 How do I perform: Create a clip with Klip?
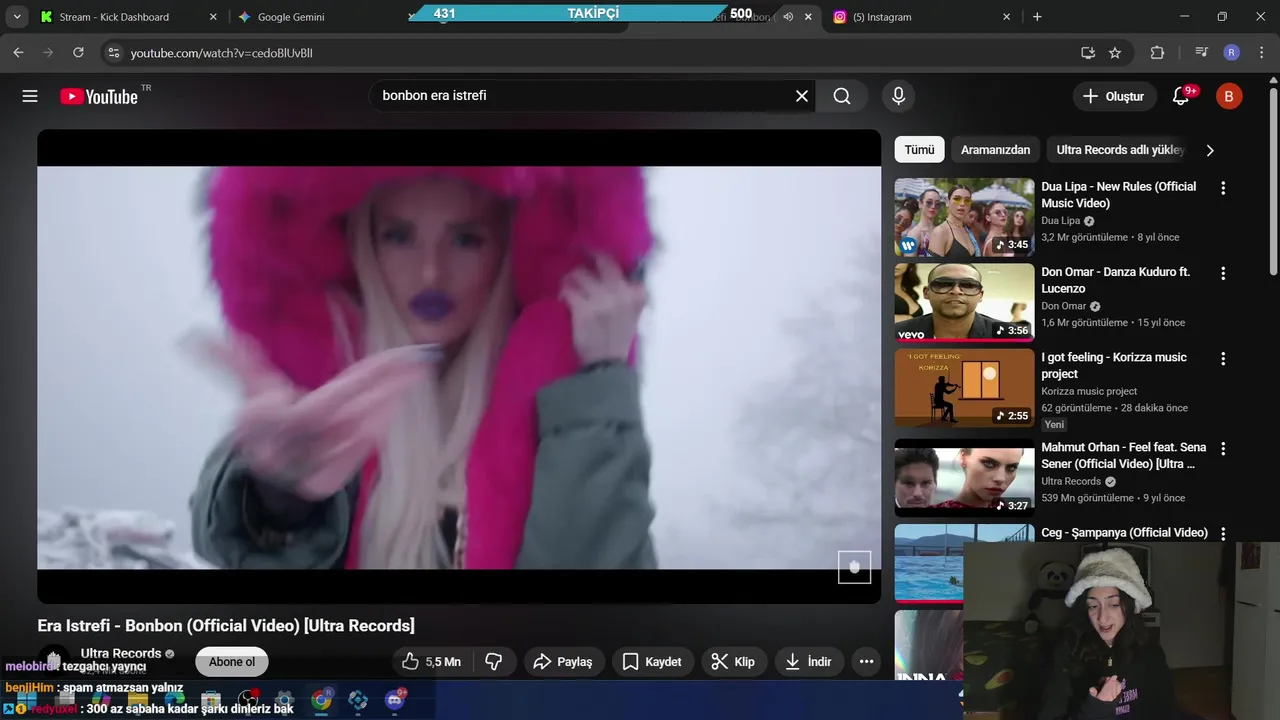733,662
